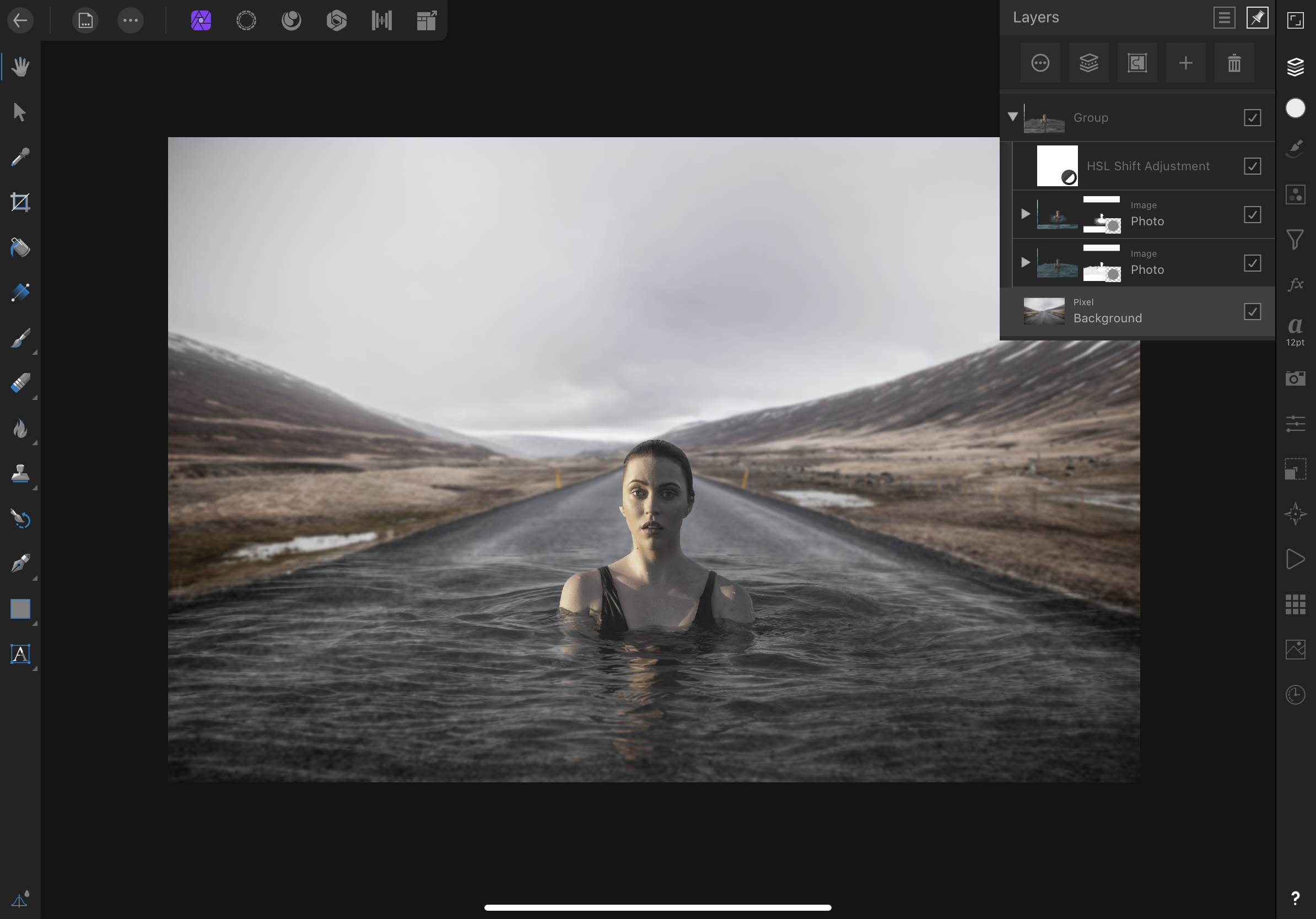The image size is (1316, 919).
Task: Open the Document menu
Action: (x=85, y=20)
